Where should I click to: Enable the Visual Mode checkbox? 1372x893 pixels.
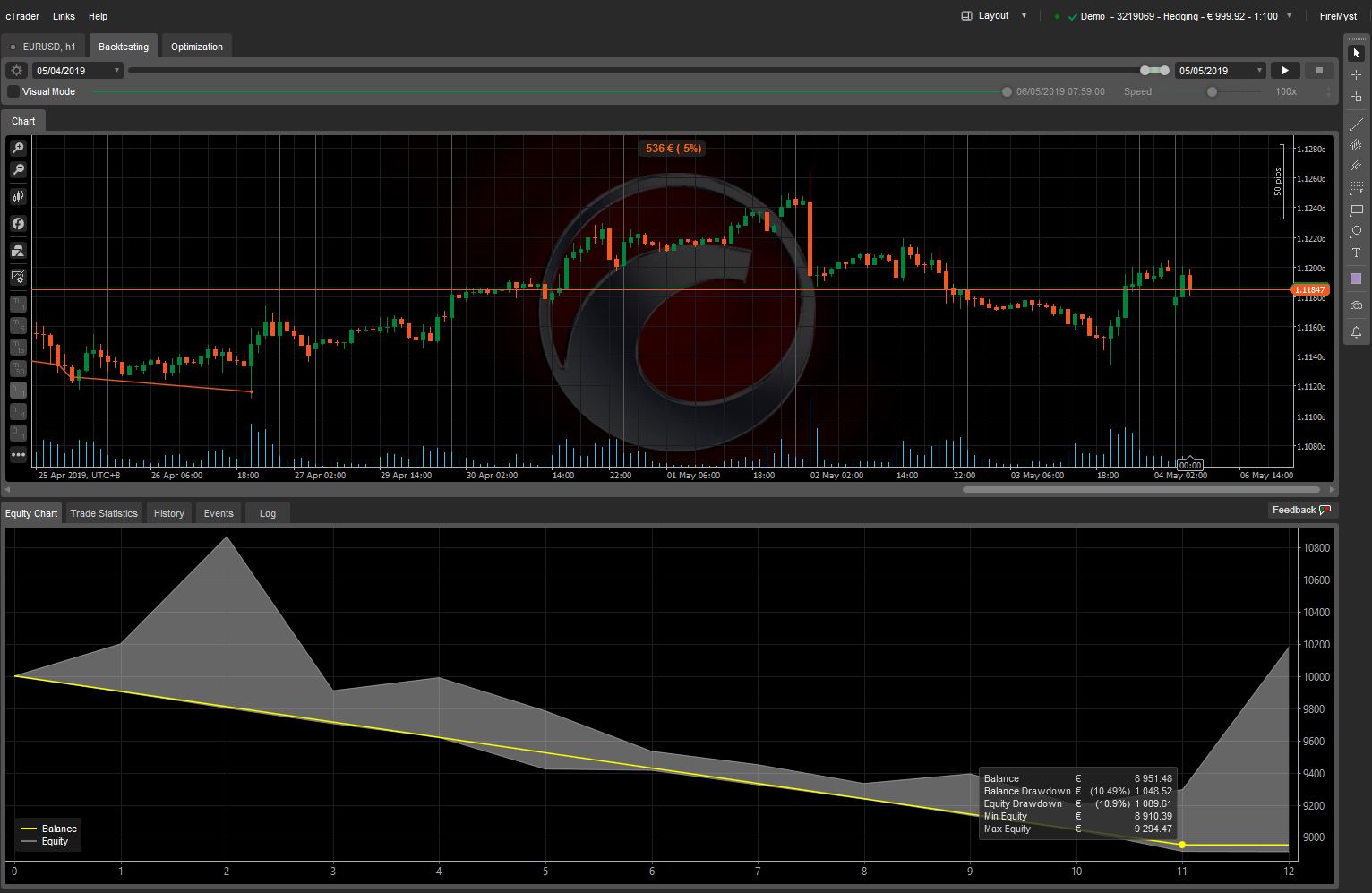point(13,91)
